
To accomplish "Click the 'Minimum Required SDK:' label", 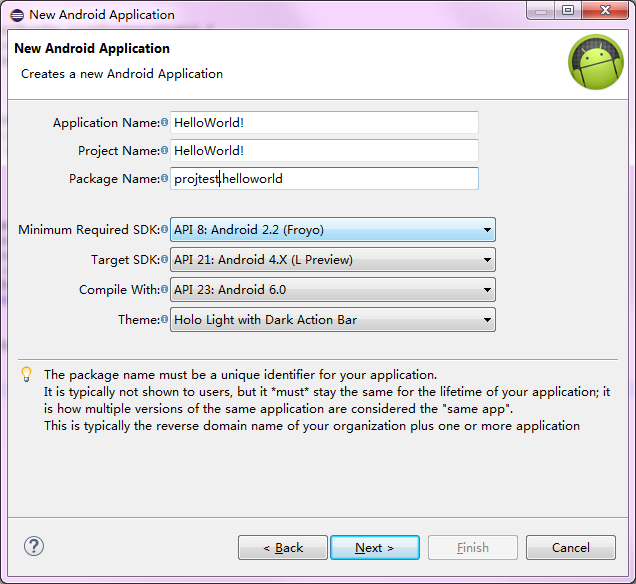I will point(89,230).
